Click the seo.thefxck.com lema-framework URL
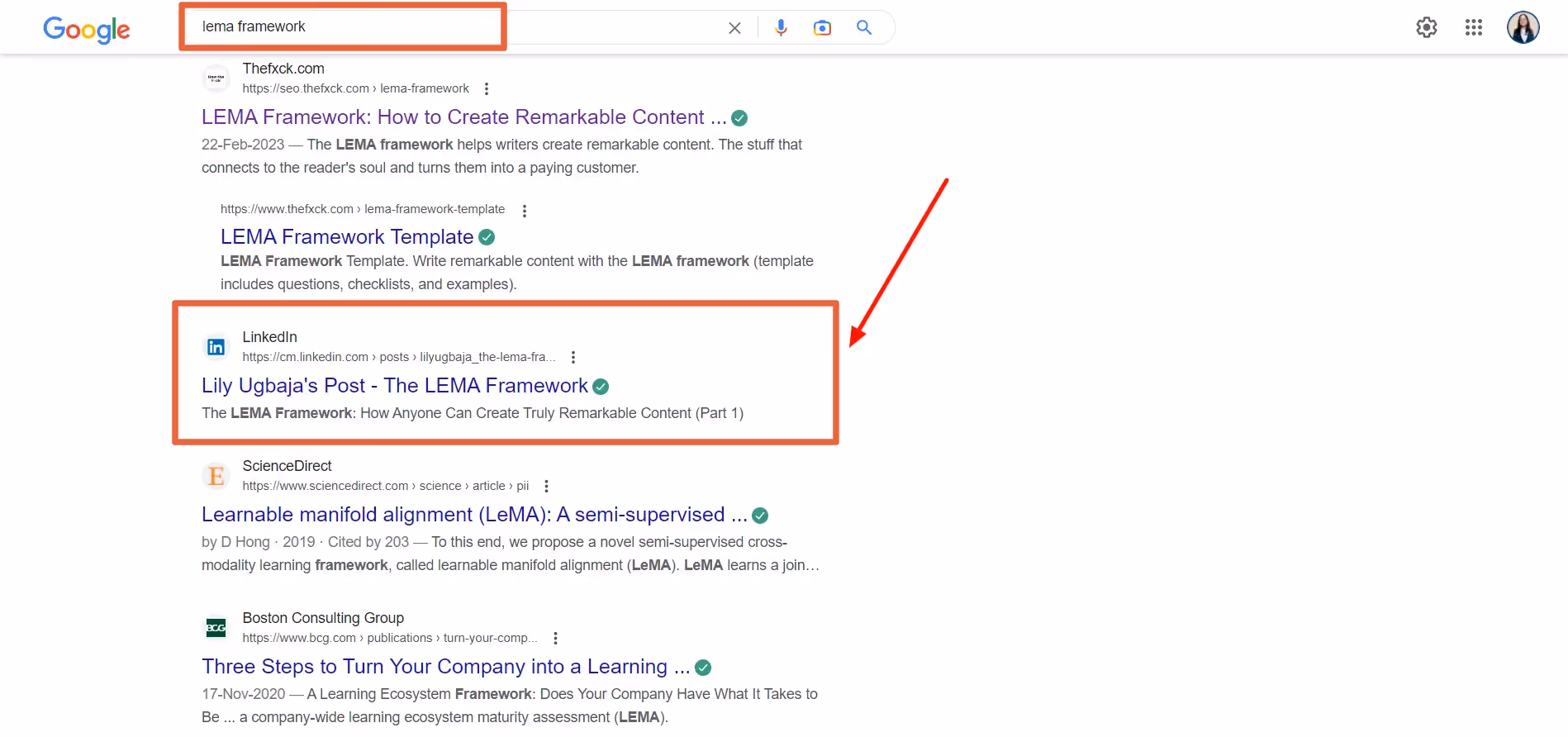Screen dimensions: 1568x737 356,88
